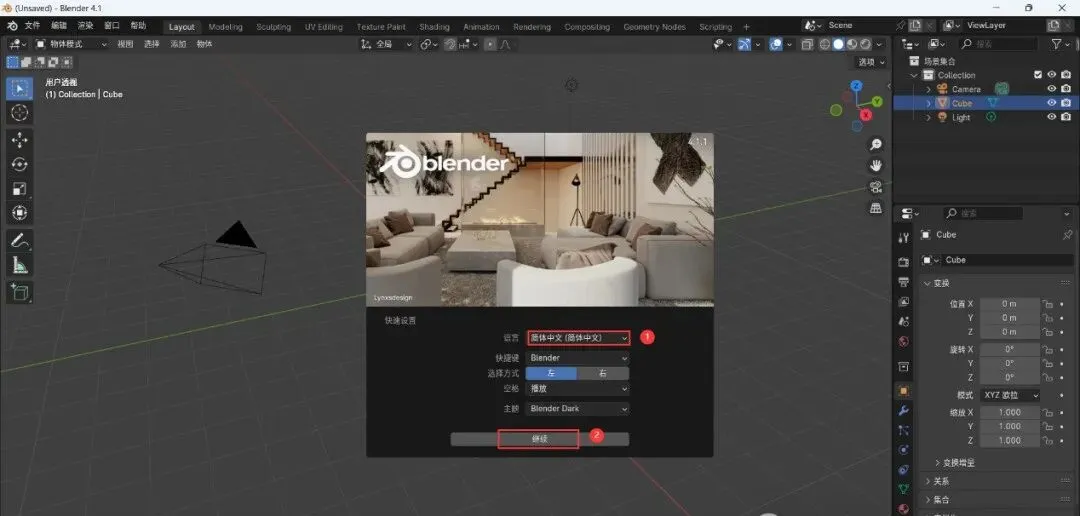
Task: Hide Cube with its eye icon
Action: tap(1052, 103)
